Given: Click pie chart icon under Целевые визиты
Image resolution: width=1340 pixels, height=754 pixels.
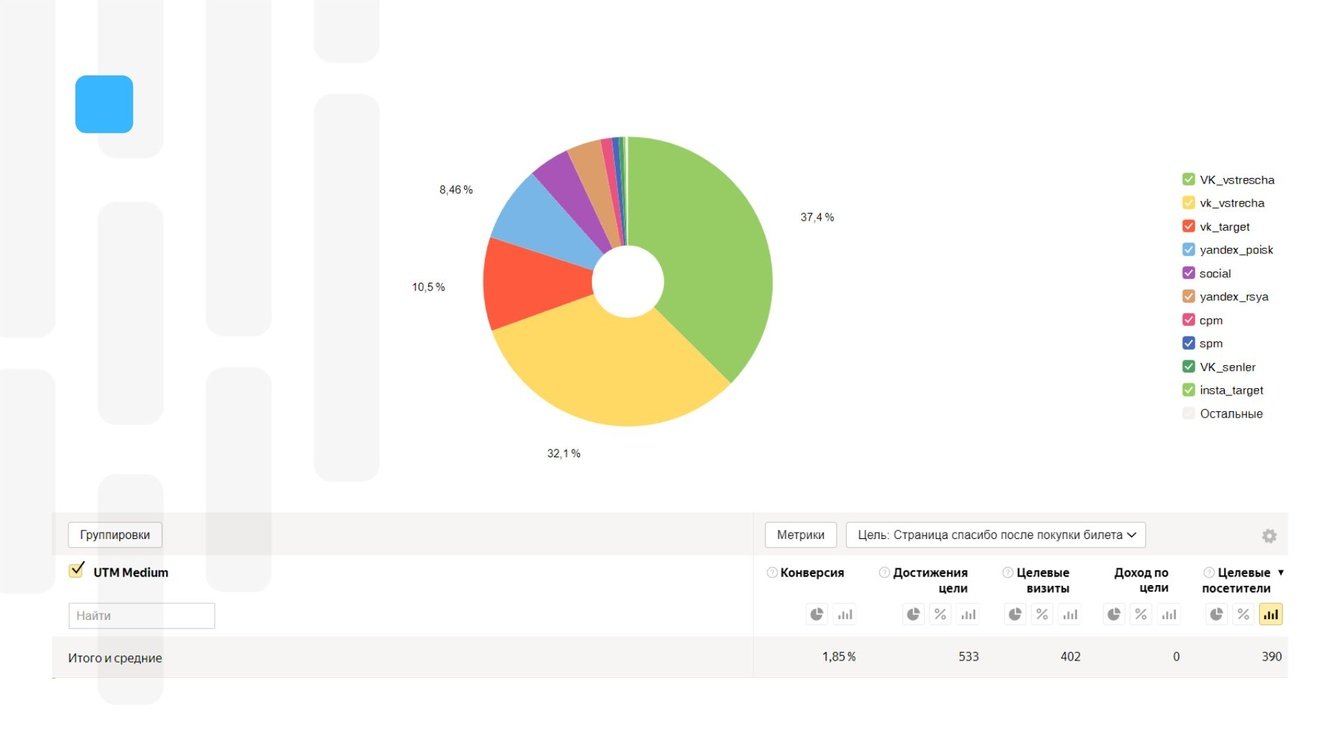Looking at the screenshot, I should (1015, 614).
